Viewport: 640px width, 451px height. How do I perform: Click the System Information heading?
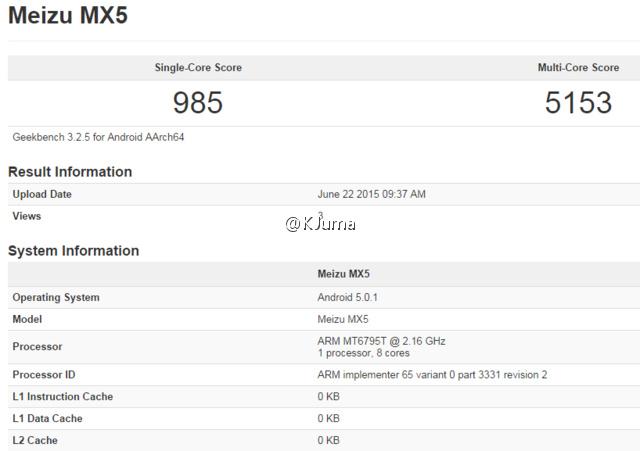[73, 251]
